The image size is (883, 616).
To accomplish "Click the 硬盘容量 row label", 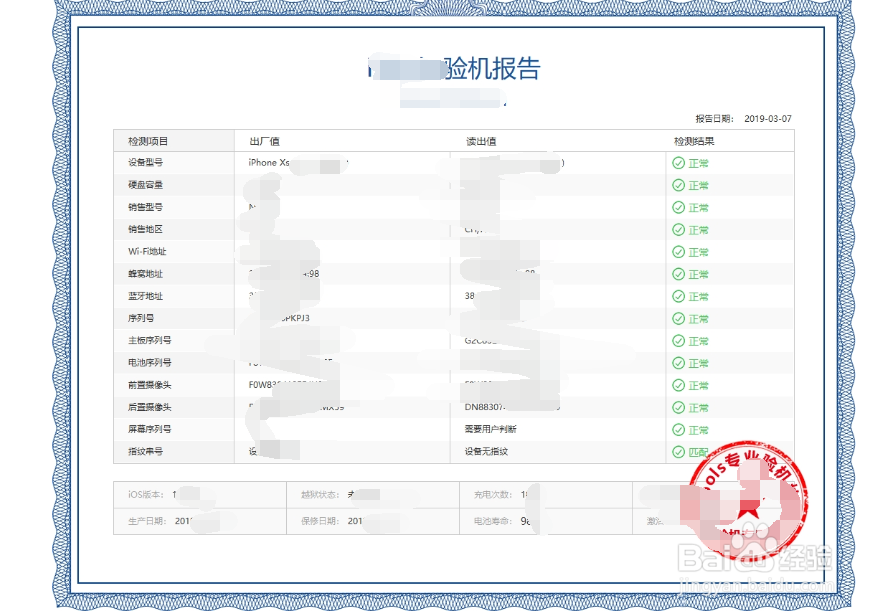I will pyautogui.click(x=145, y=185).
